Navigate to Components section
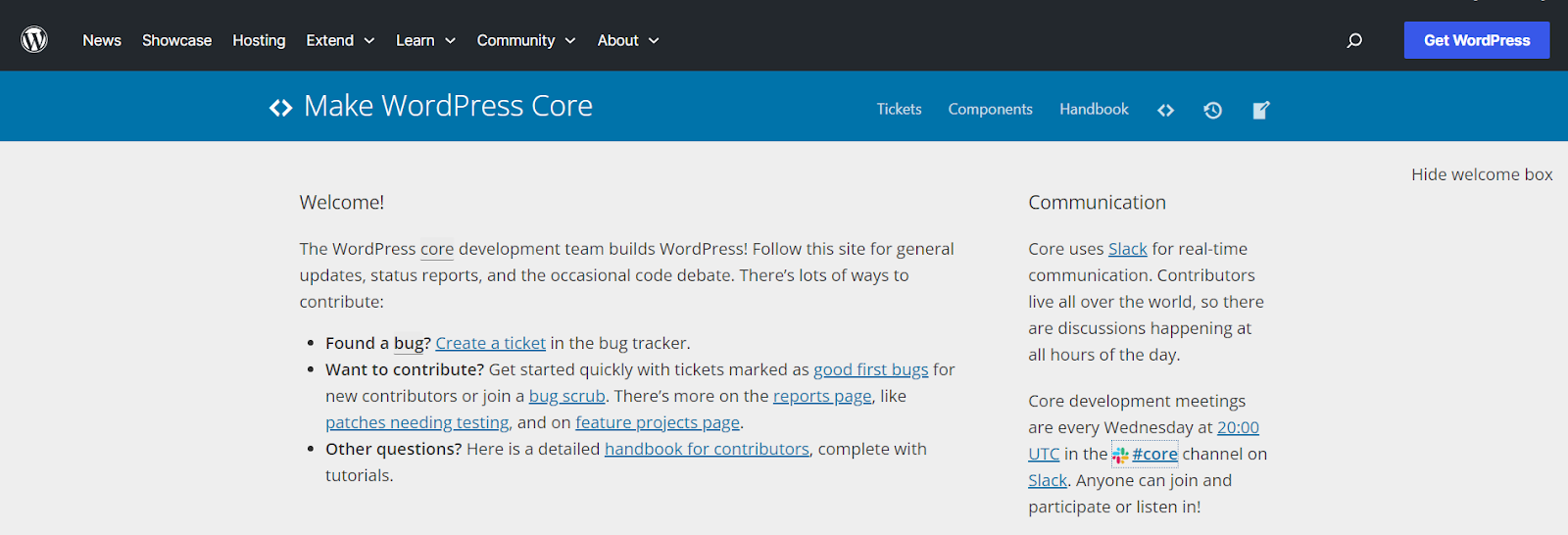 point(990,109)
